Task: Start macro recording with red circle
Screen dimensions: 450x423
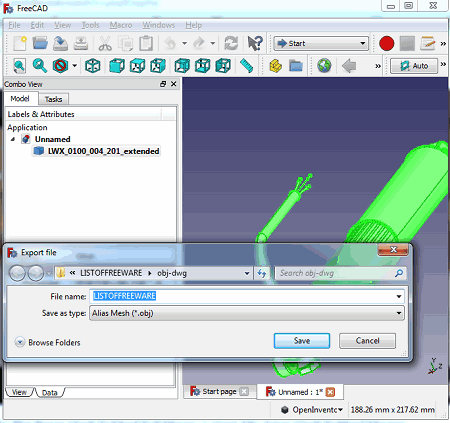Action: tap(387, 44)
